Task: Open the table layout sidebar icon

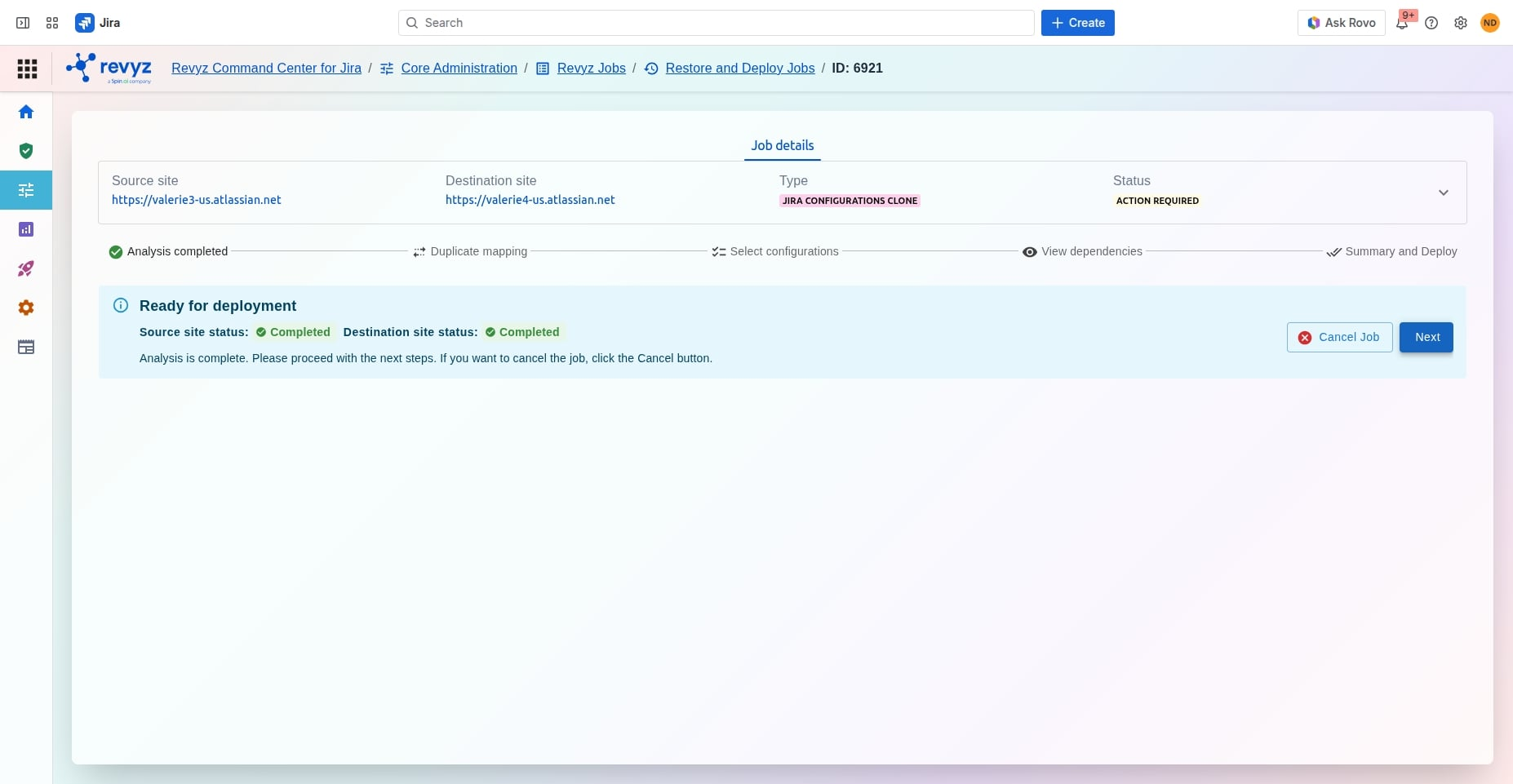Action: tap(26, 347)
